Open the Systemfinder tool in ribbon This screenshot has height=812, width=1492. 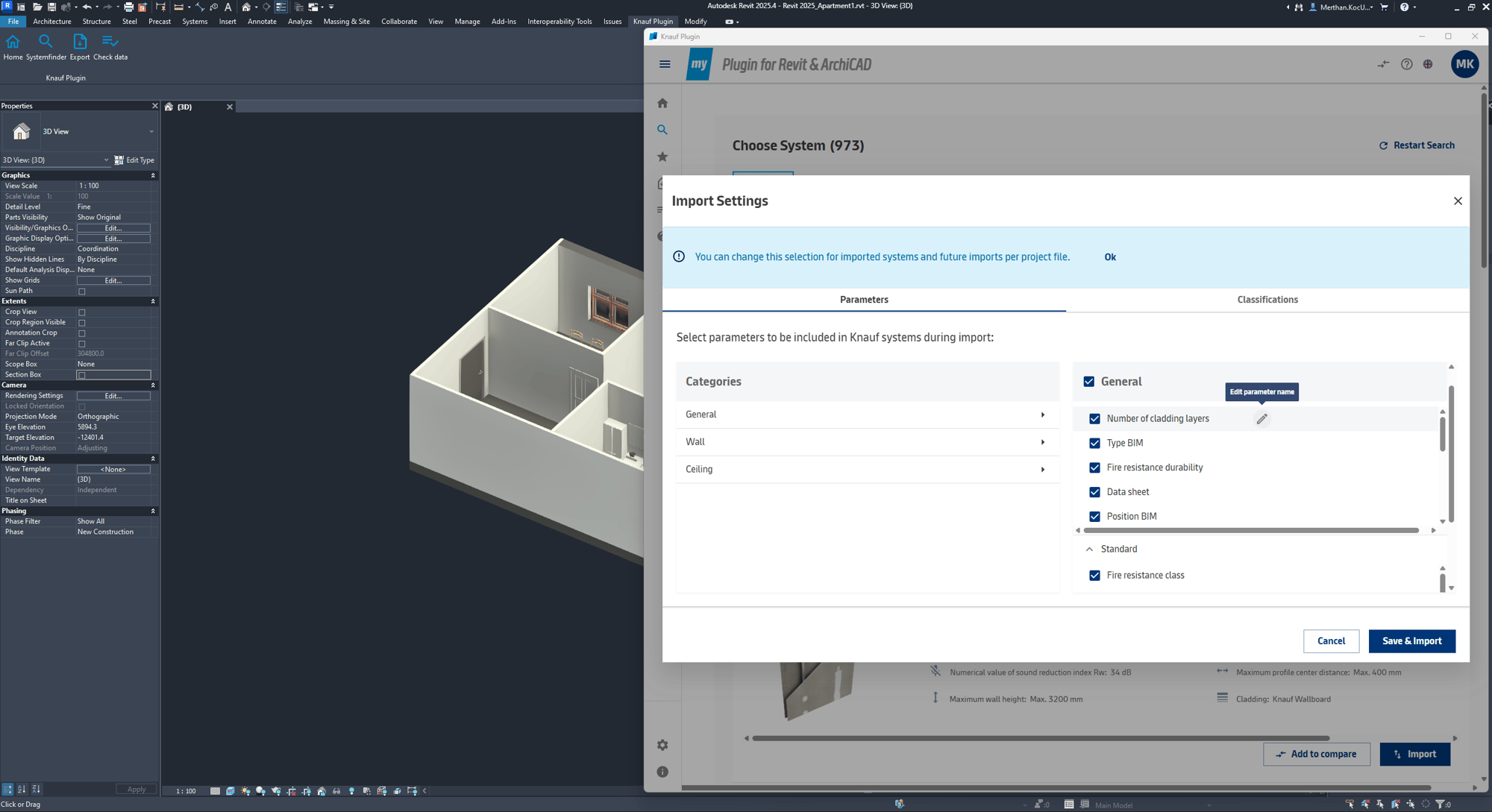click(x=46, y=47)
